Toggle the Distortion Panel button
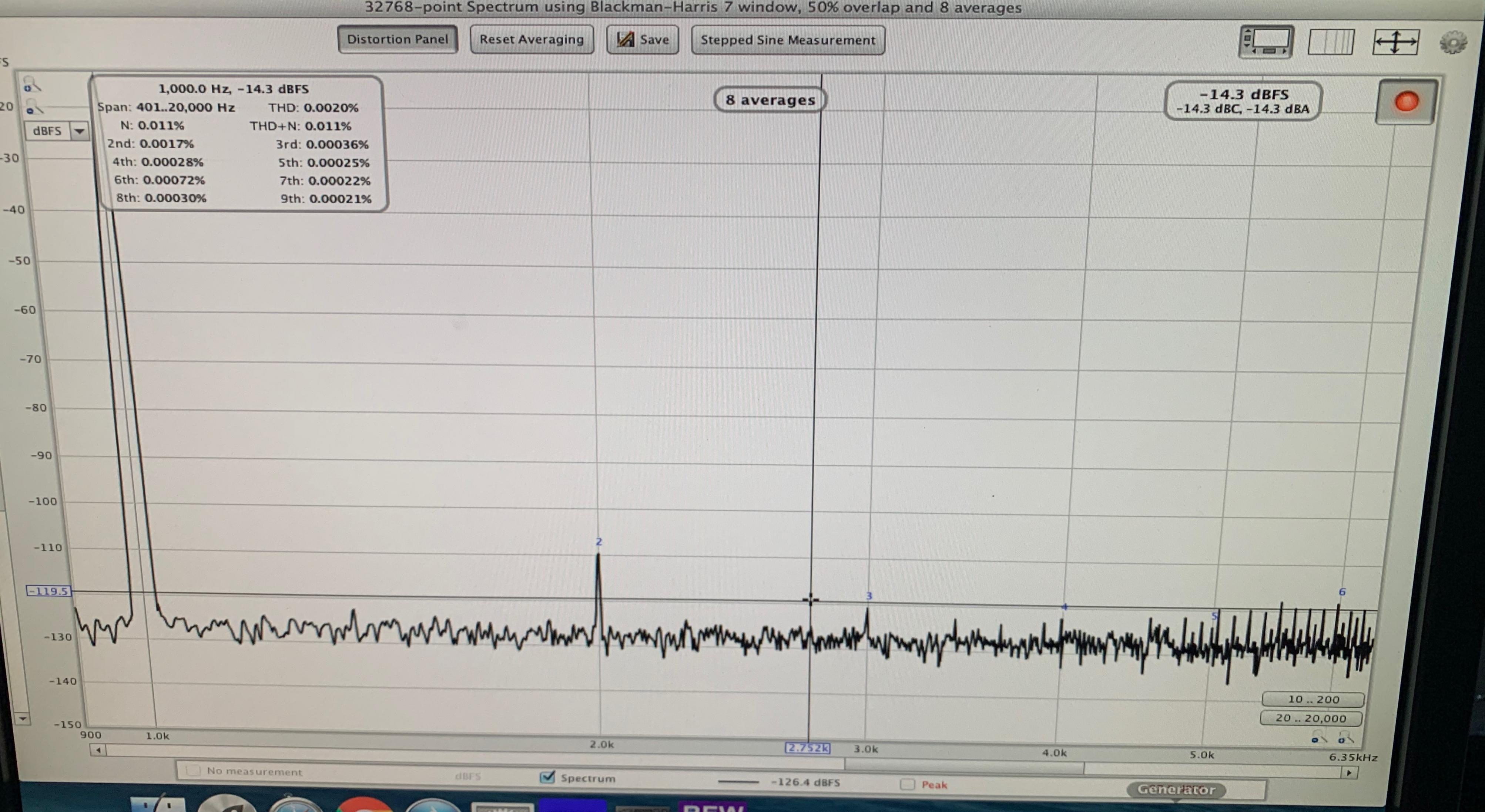 [x=397, y=39]
